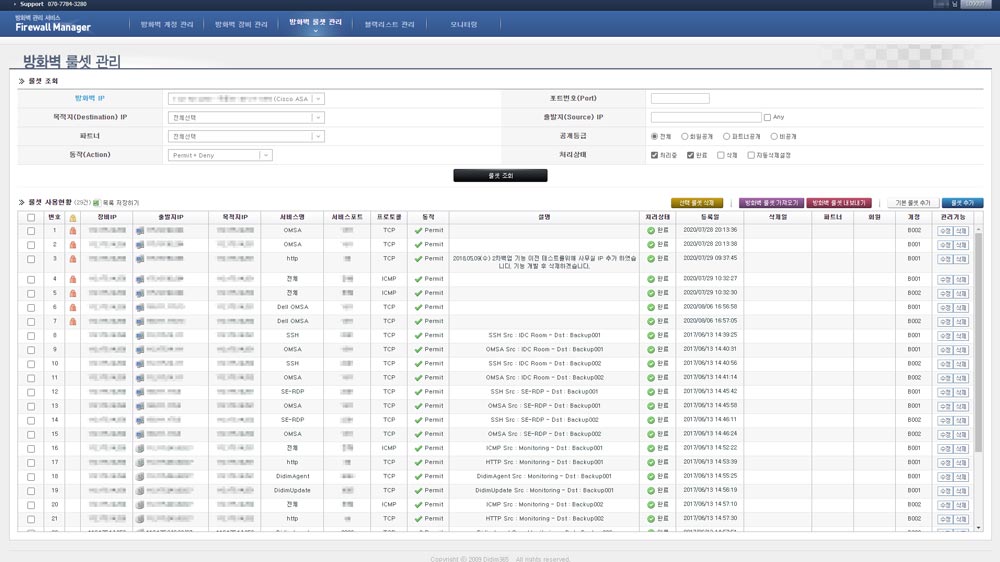
Task: Click the black 룰셋 조회 search button
Action: [500, 175]
